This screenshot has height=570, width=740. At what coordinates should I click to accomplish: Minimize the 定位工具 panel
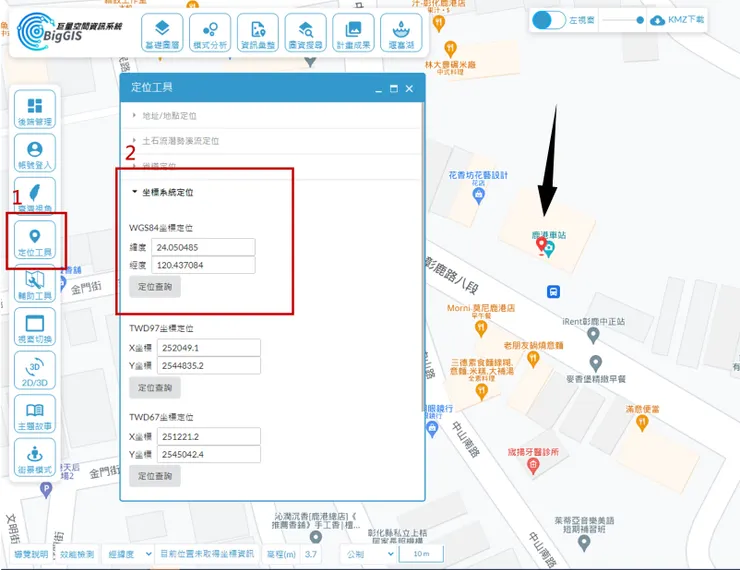click(378, 89)
